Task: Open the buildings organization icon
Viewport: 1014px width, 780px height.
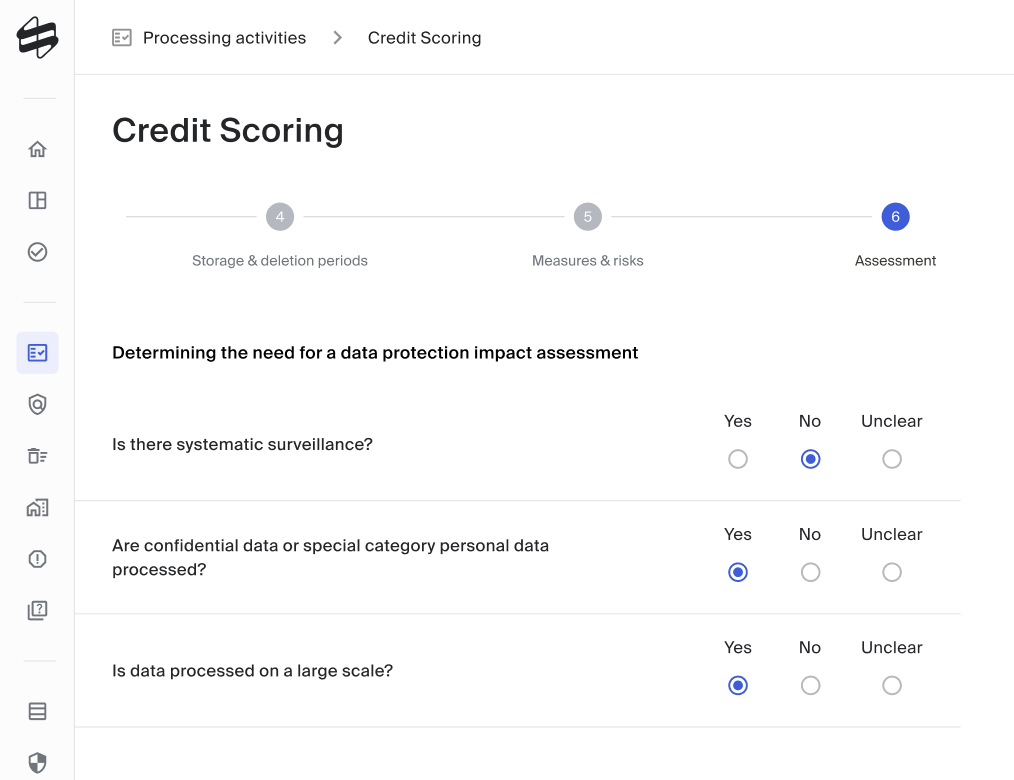Action: coord(38,508)
